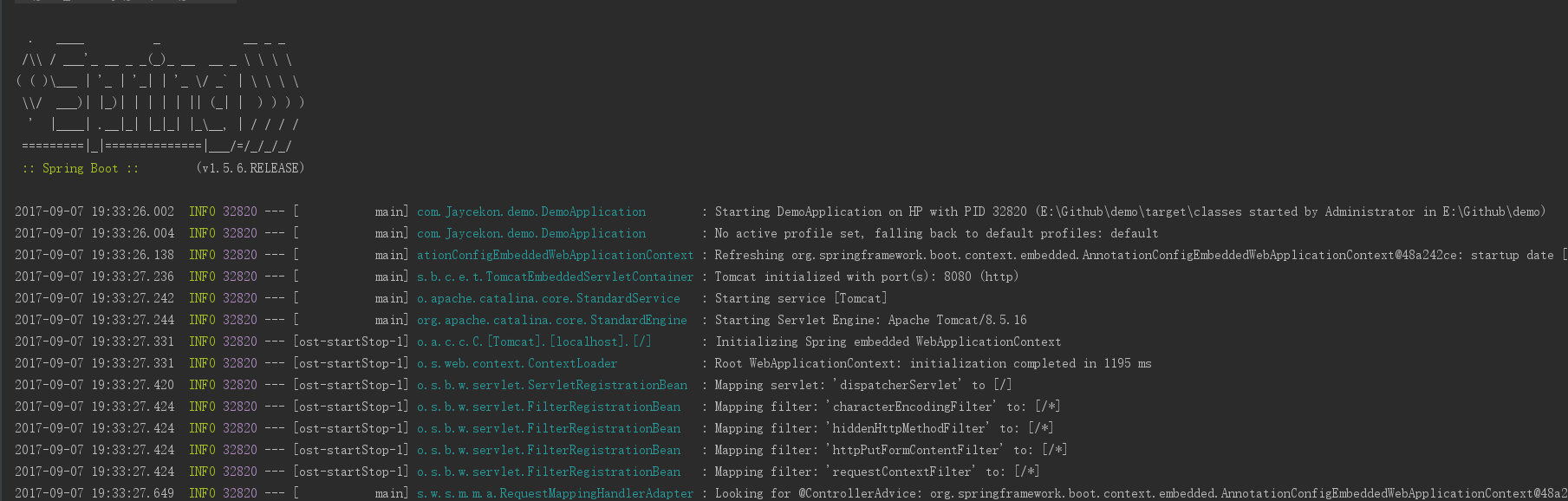Click 'INFO' level in the 19:33:26.002 row
This screenshot has height=501, width=1568.
click(x=202, y=211)
